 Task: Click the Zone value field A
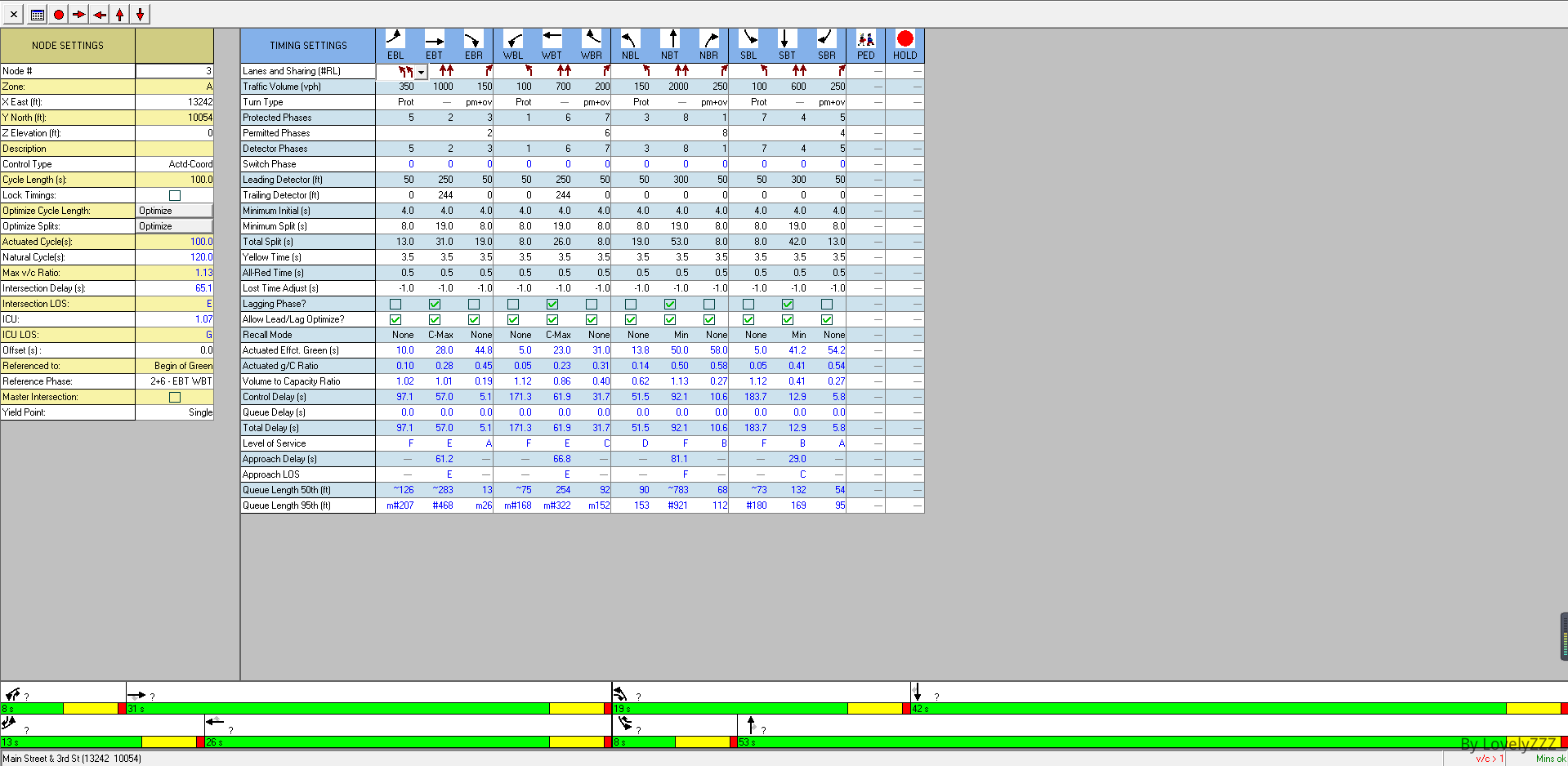pyautogui.click(x=174, y=87)
